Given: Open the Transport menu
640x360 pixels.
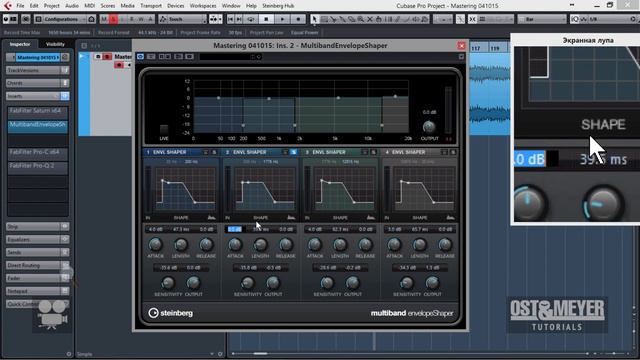Looking at the screenshot, I should [x=151, y=6].
